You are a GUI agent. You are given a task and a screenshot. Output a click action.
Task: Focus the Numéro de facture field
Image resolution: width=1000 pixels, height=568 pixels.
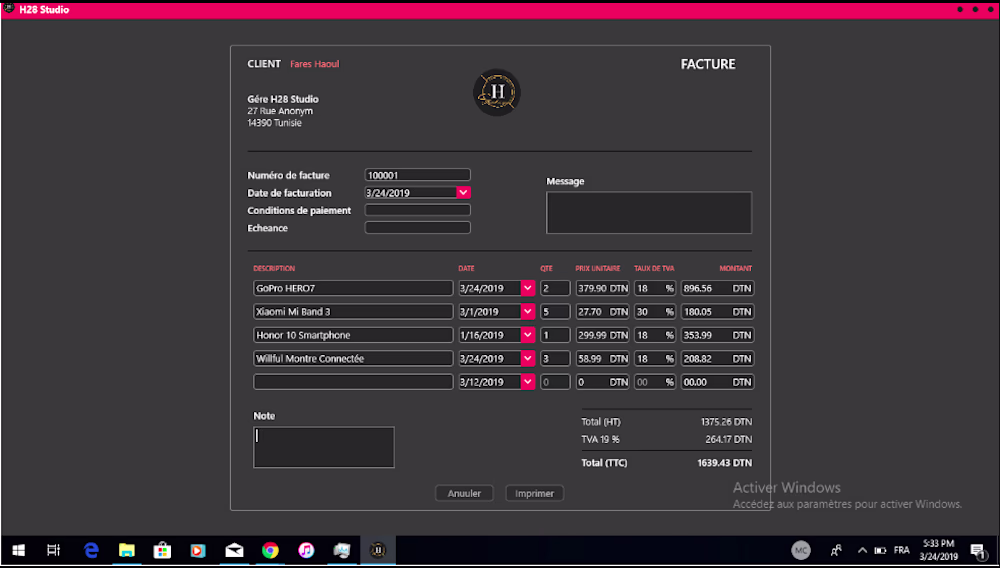(x=417, y=175)
